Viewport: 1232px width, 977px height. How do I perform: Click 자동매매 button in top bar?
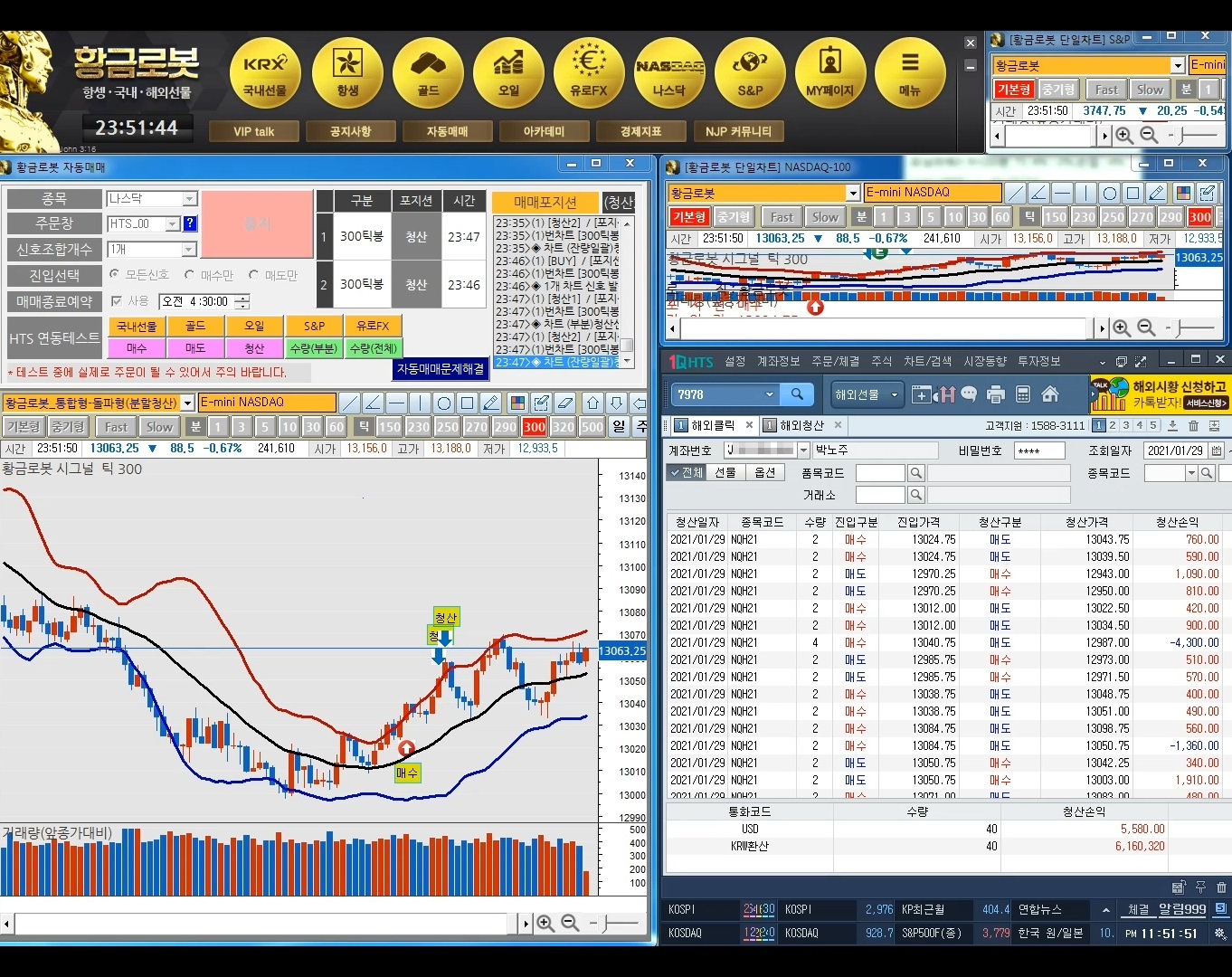pyautogui.click(x=447, y=131)
